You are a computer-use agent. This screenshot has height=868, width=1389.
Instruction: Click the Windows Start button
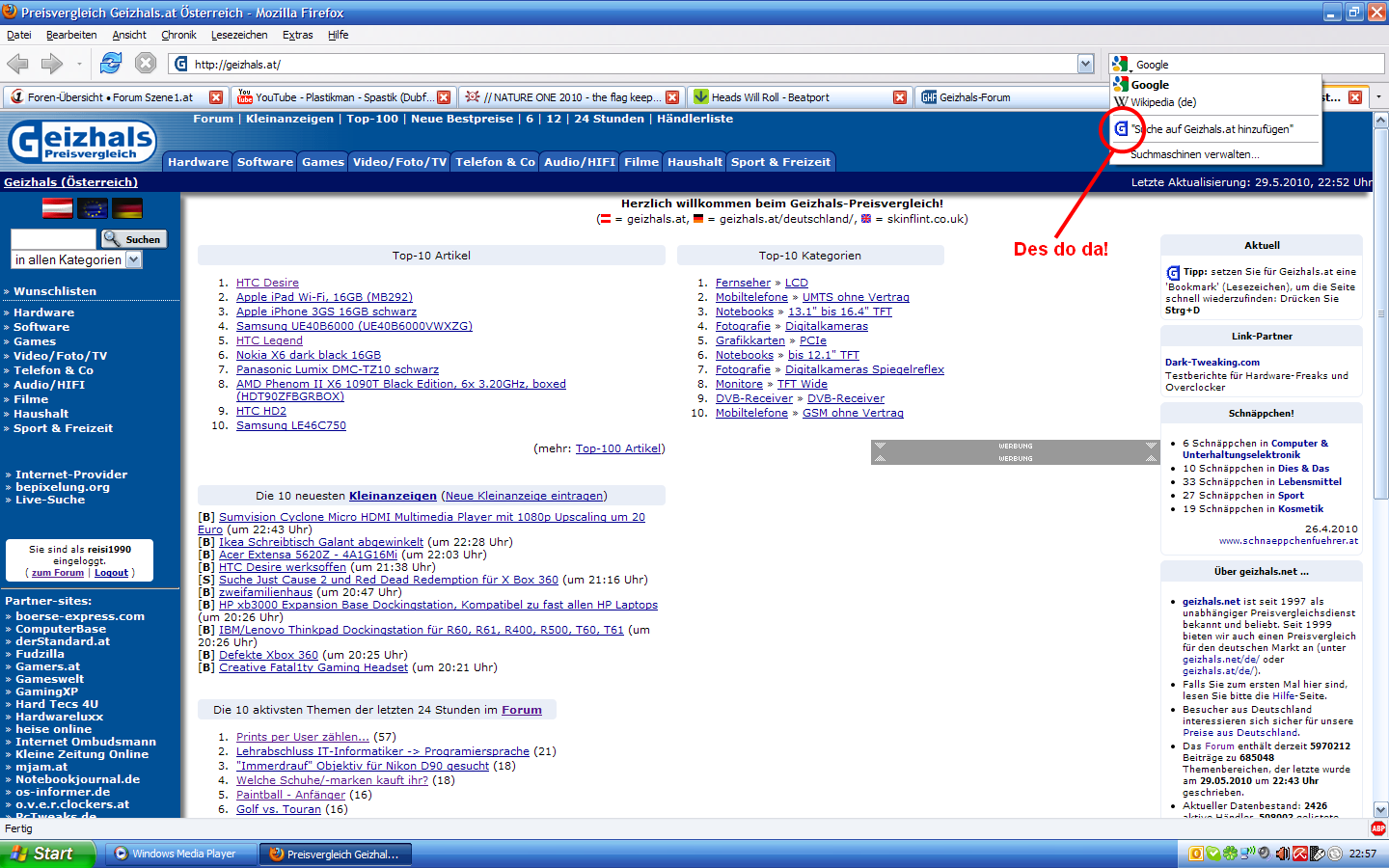[47, 854]
